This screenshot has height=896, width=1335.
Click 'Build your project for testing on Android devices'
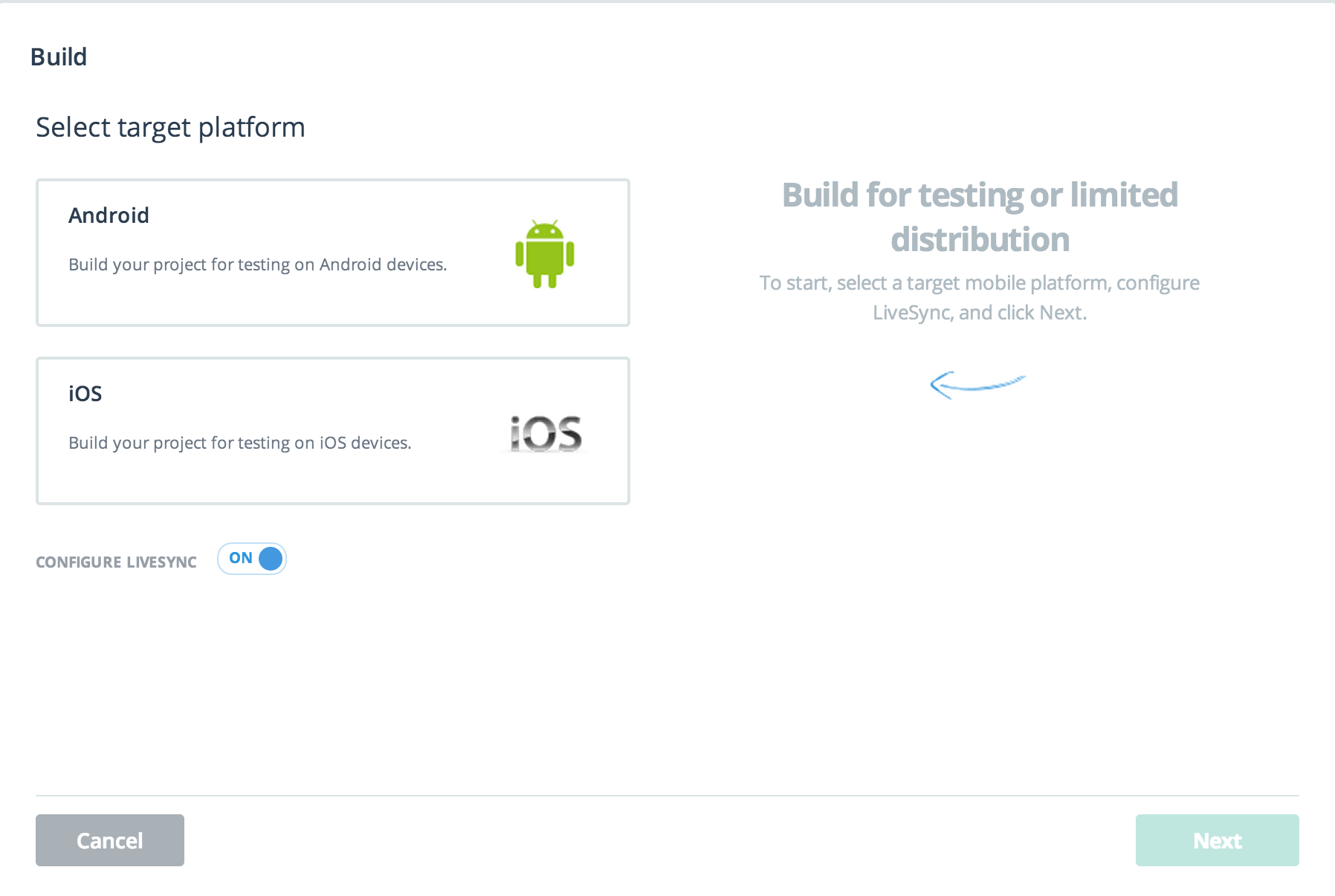point(257,264)
